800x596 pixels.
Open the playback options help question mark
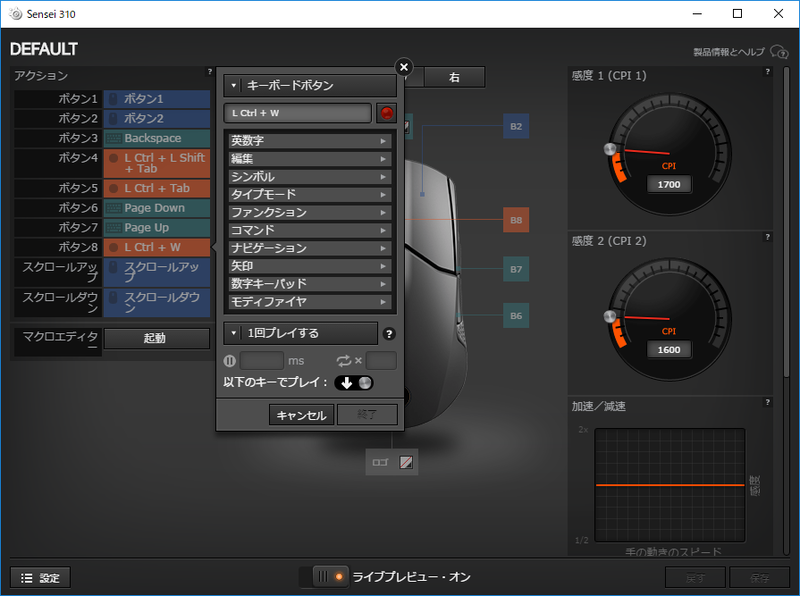tap(389, 334)
